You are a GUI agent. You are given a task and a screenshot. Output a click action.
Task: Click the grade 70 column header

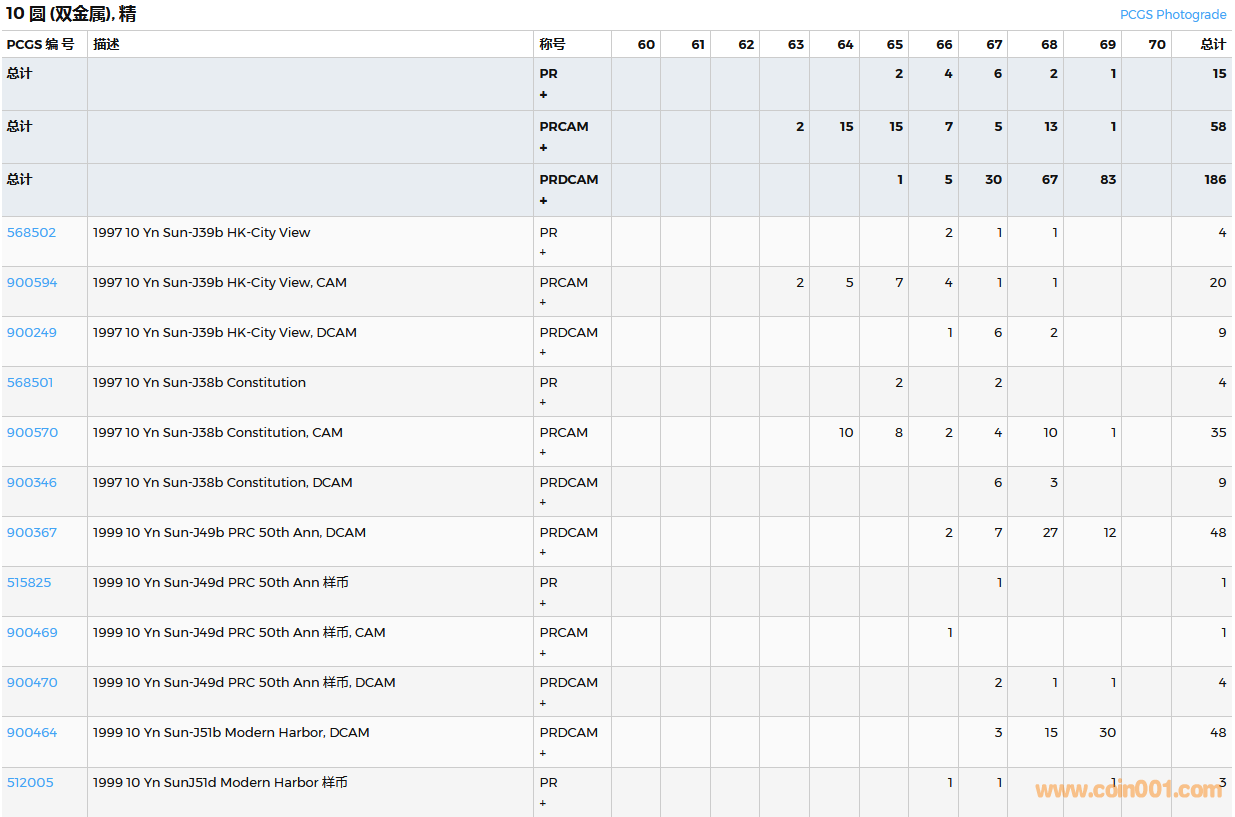coord(1157,45)
